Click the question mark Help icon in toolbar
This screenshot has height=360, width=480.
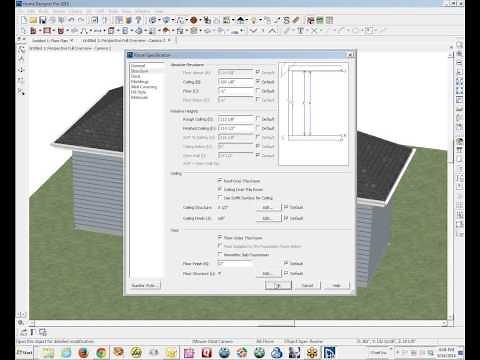pyautogui.click(x=138, y=20)
